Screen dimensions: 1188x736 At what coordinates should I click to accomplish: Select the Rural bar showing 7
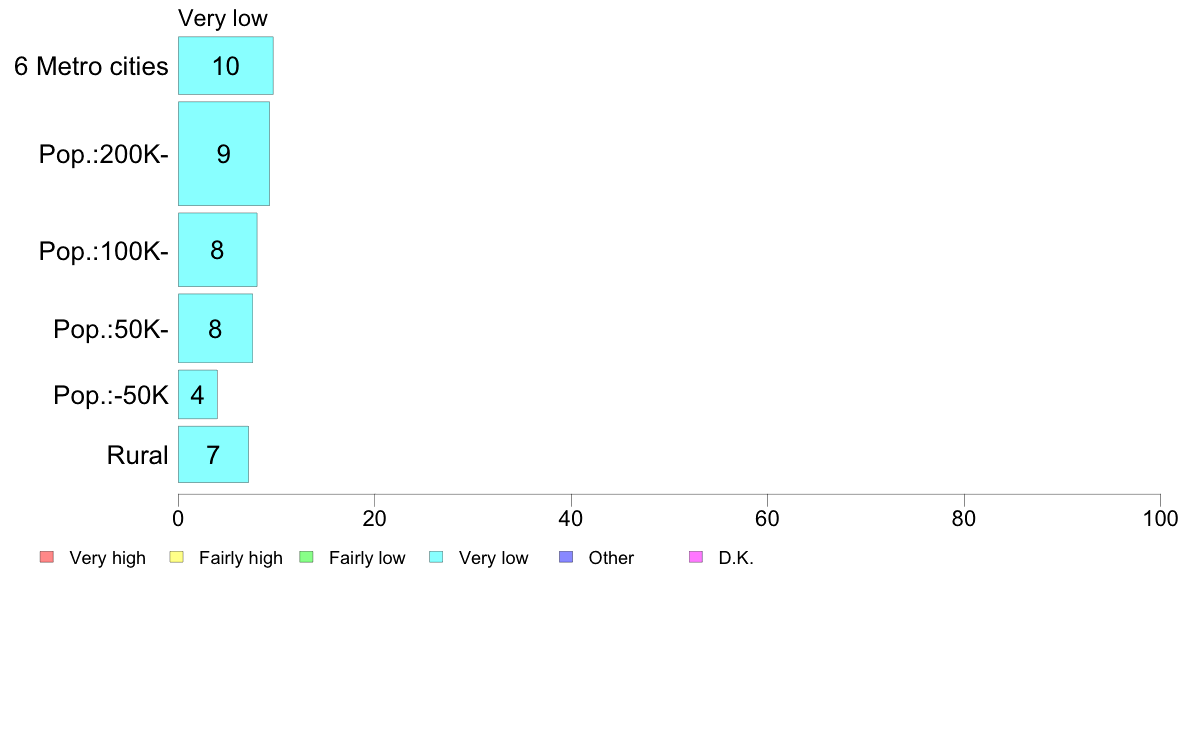(213, 455)
